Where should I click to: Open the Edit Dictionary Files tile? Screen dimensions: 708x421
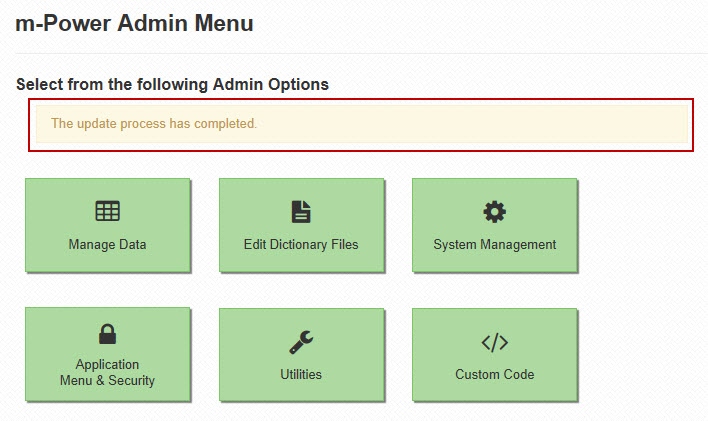(301, 225)
